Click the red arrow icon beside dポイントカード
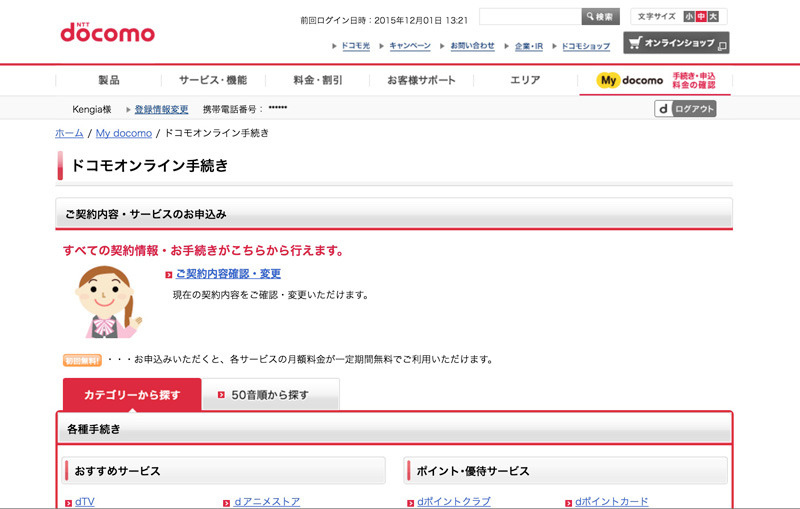 pos(568,503)
